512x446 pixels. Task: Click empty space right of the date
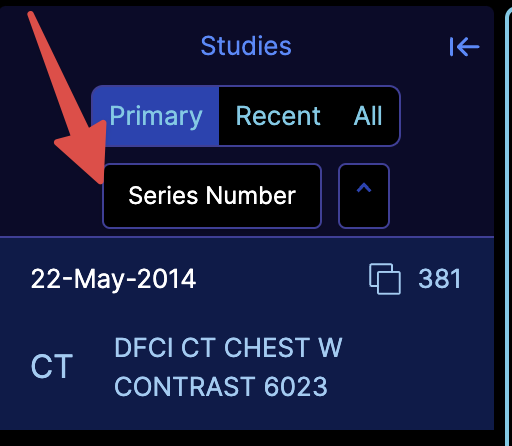280,279
